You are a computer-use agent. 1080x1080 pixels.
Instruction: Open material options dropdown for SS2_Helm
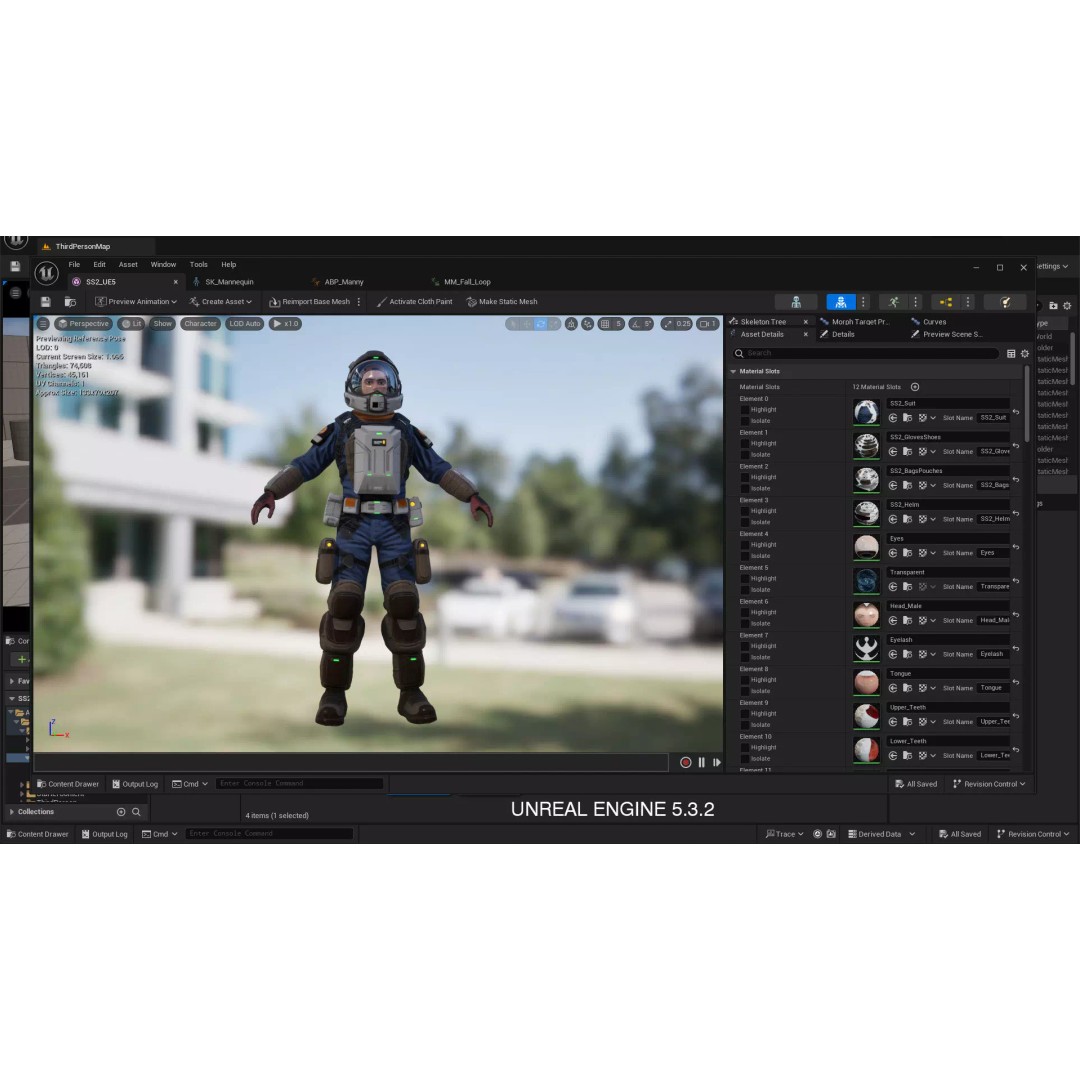point(933,519)
